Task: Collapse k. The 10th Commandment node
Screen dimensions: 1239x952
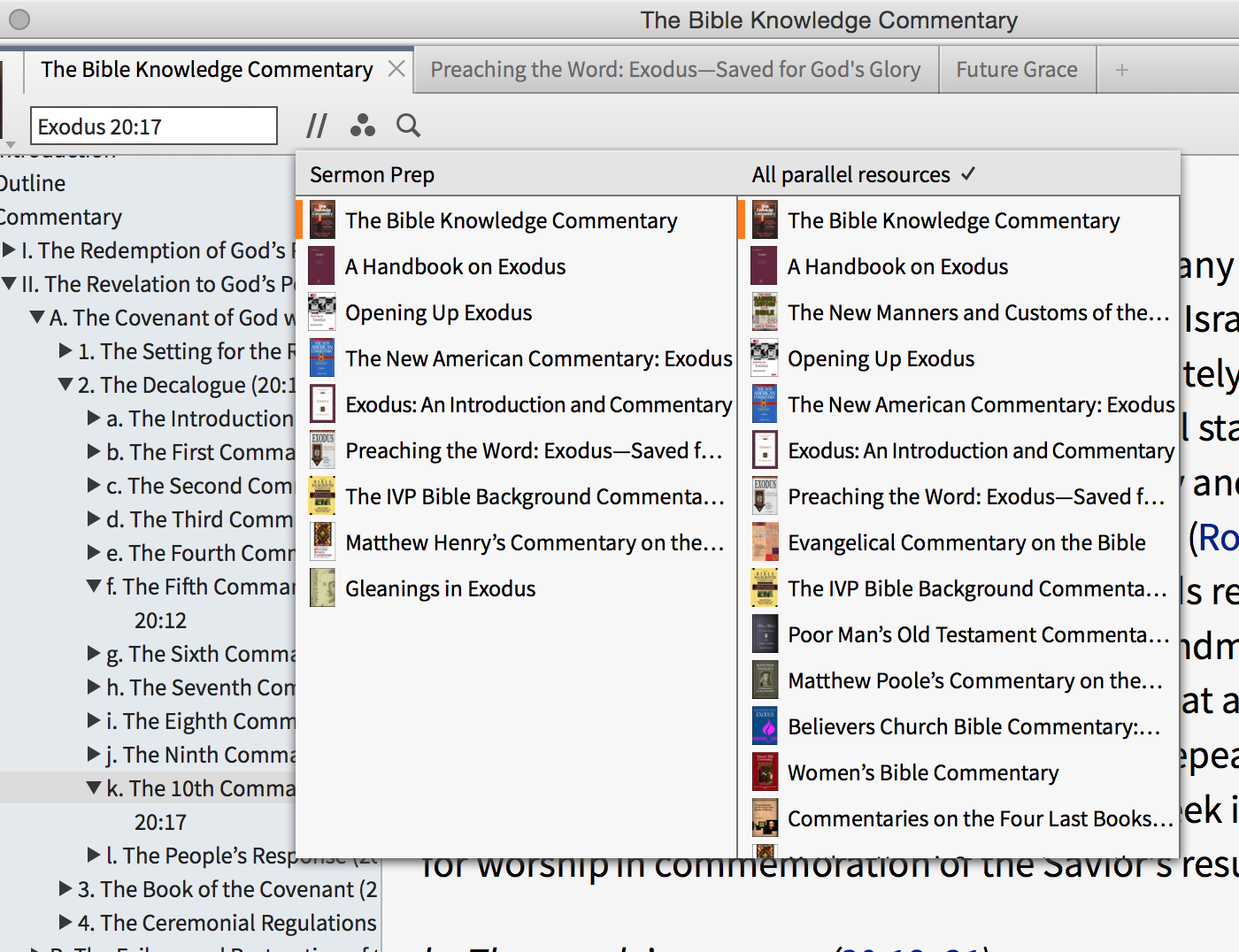Action: pyautogui.click(x=94, y=788)
